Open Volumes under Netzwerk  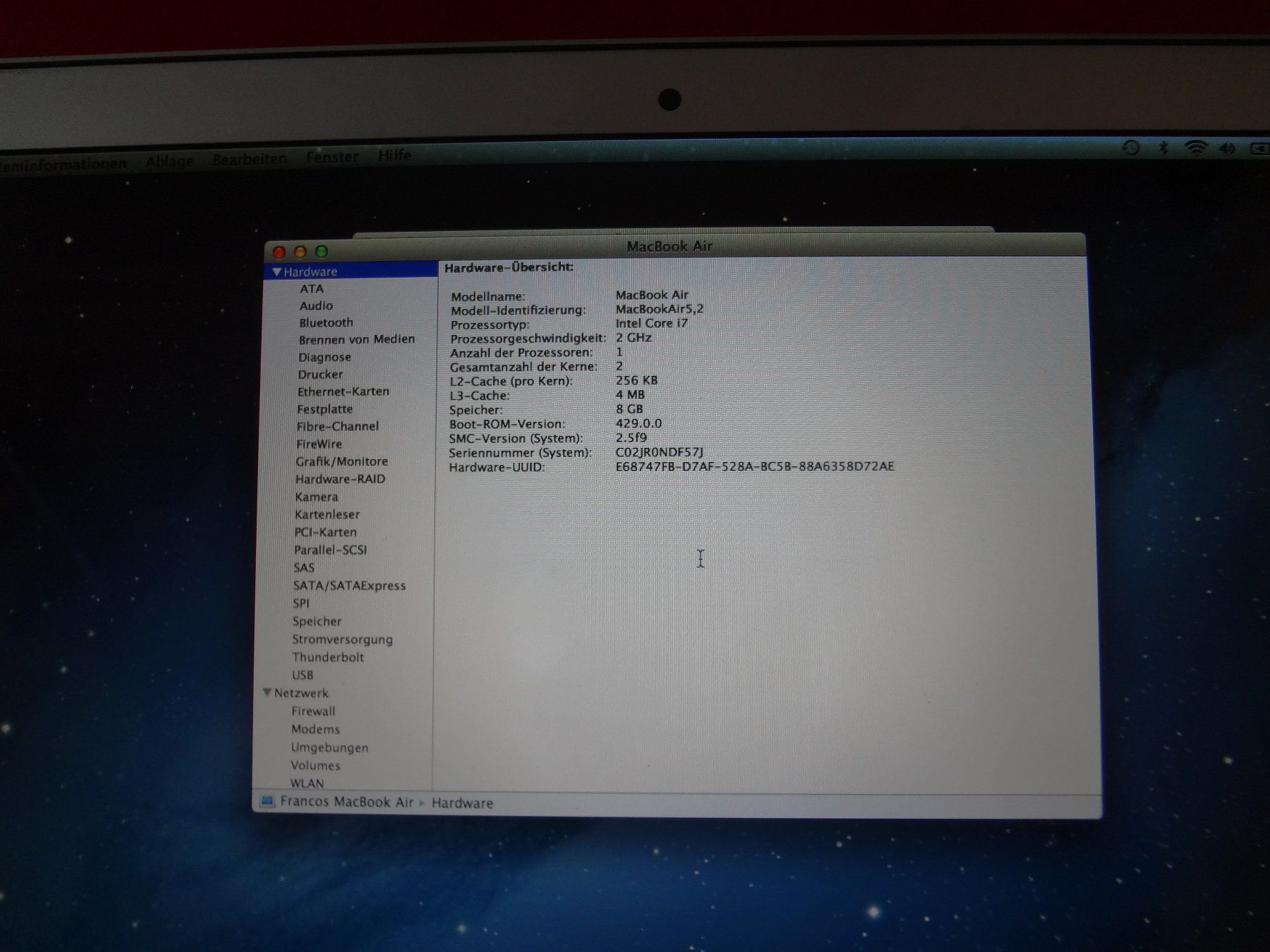[x=315, y=765]
